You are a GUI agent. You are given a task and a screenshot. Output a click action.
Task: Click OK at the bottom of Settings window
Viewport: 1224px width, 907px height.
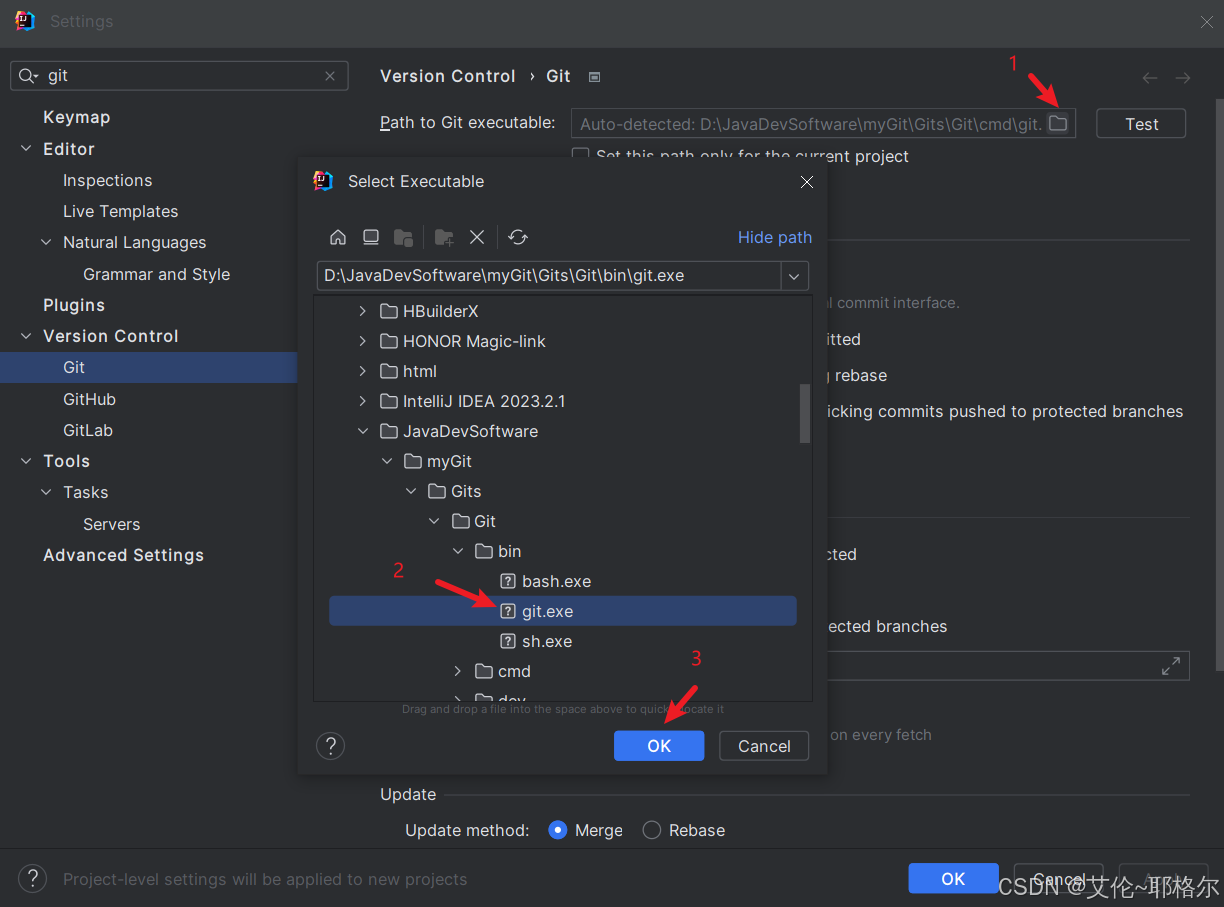[x=953, y=878]
